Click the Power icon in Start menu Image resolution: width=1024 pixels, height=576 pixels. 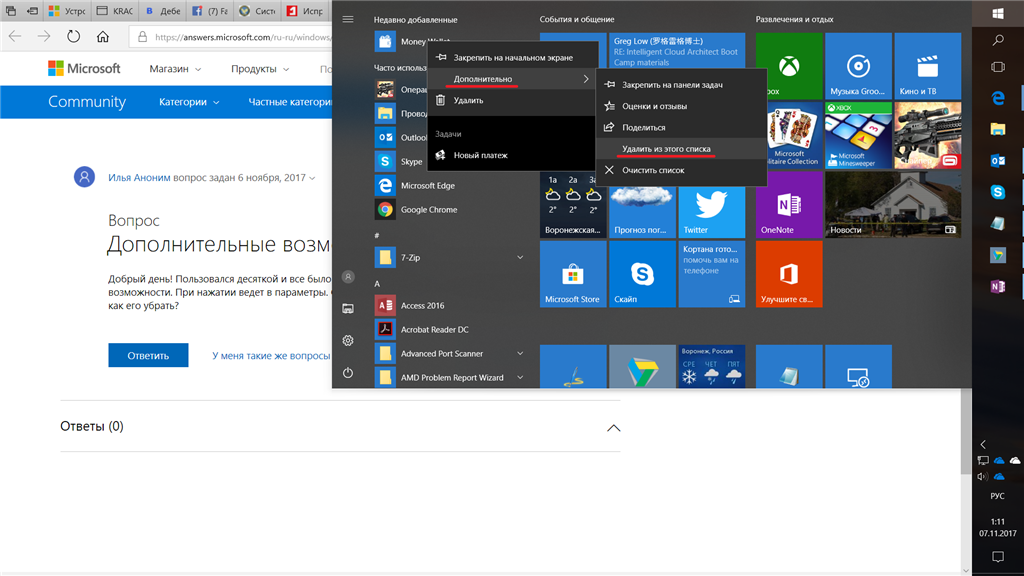coord(348,373)
